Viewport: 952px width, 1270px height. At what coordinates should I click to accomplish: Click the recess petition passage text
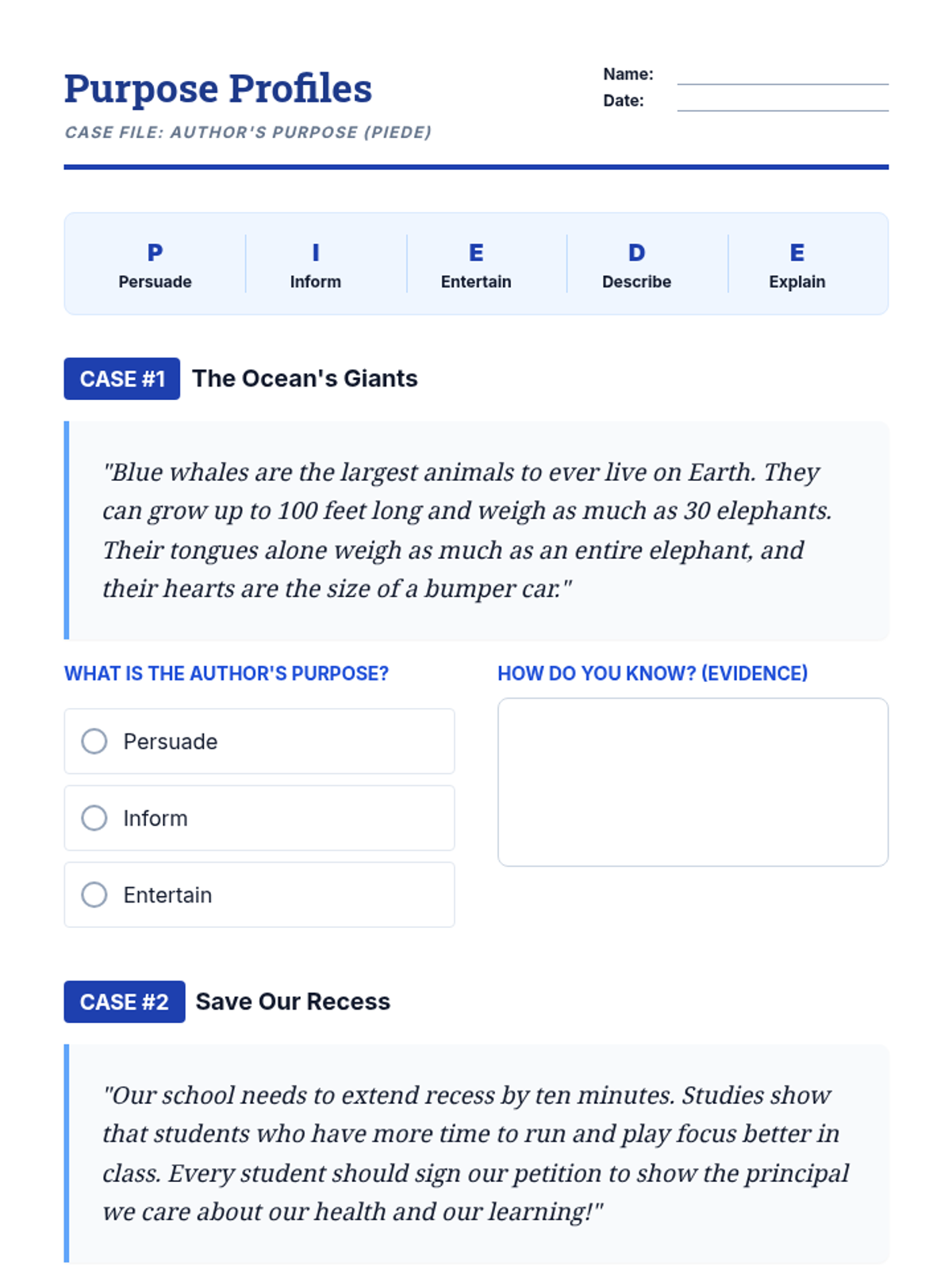point(475,1153)
